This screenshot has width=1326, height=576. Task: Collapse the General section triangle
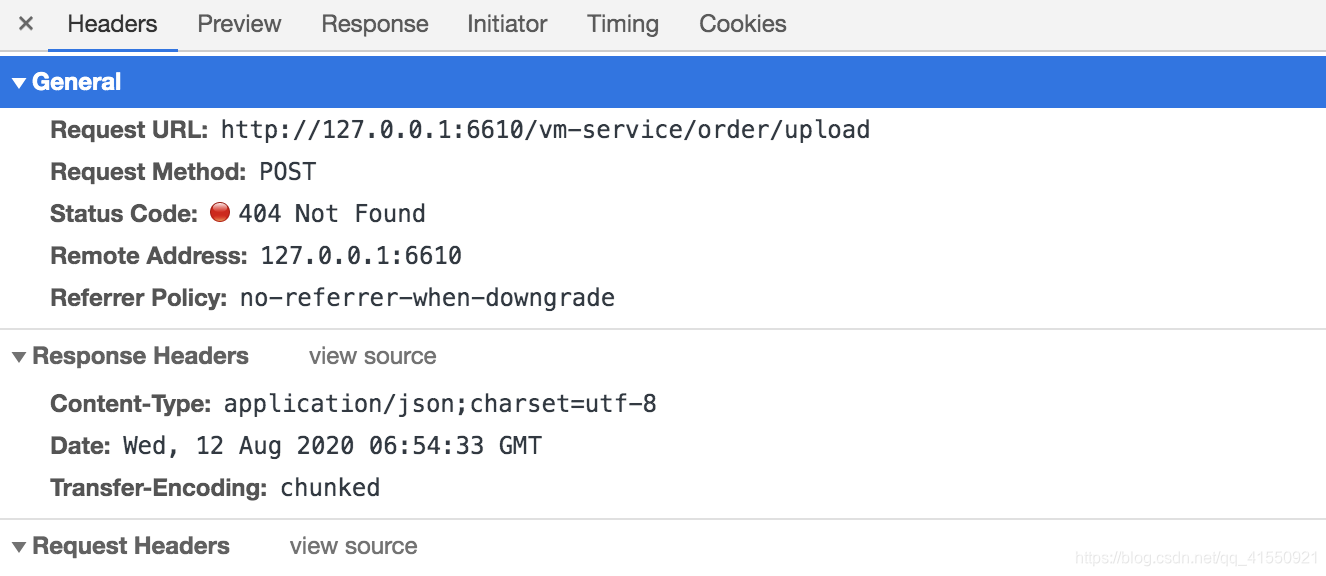[x=18, y=83]
